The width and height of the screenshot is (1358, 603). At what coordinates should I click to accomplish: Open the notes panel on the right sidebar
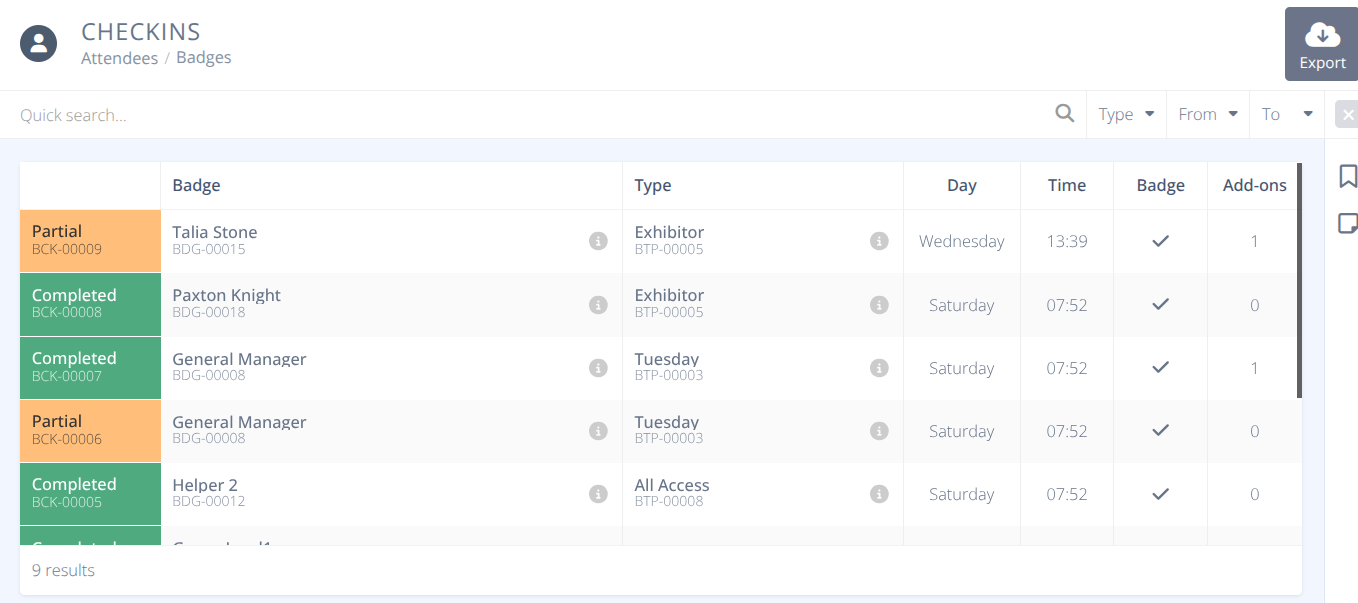(1348, 223)
